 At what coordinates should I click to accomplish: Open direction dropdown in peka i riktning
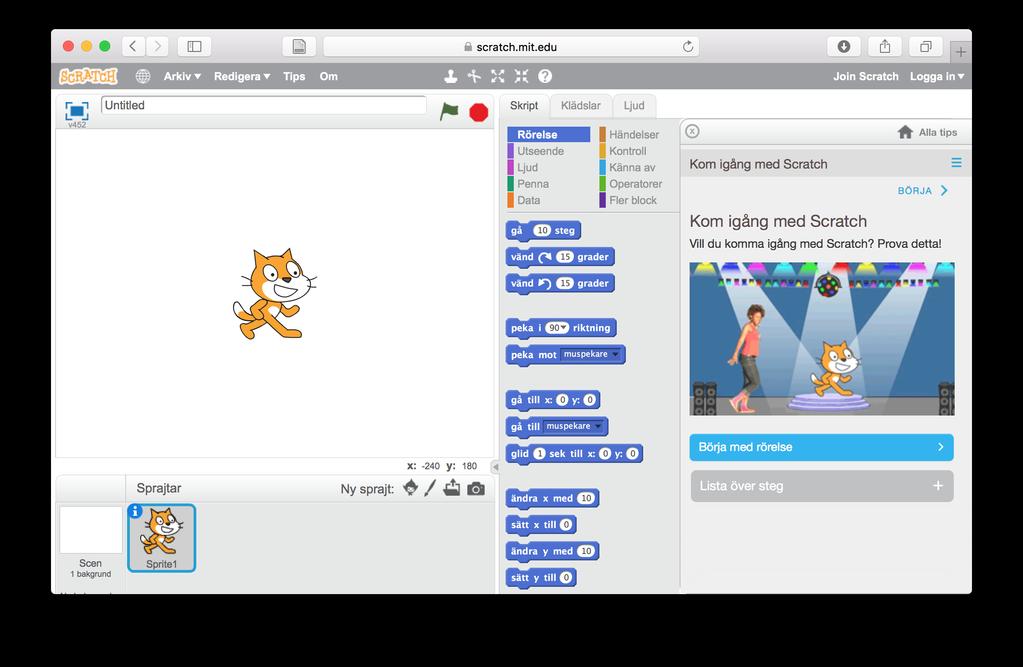(x=564, y=328)
